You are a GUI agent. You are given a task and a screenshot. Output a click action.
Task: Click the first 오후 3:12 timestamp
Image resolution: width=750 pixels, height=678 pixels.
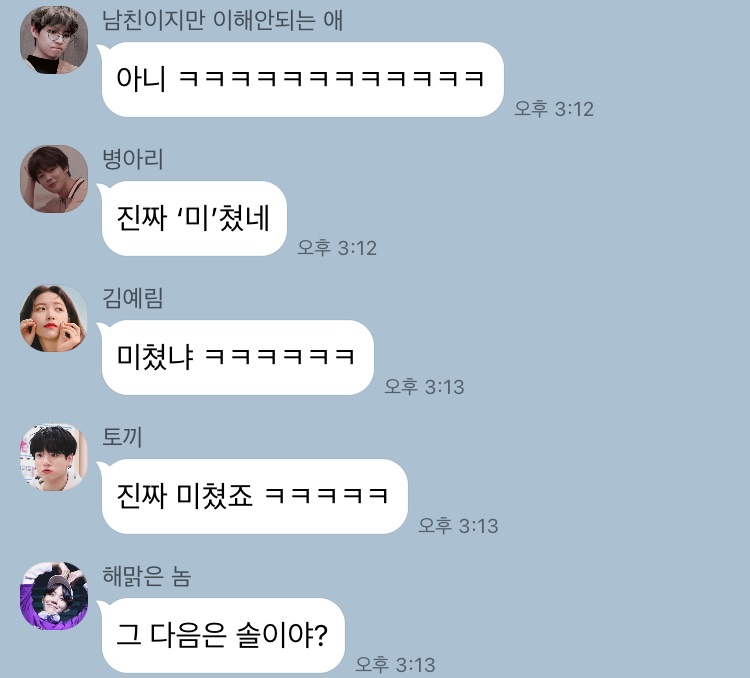point(554,109)
